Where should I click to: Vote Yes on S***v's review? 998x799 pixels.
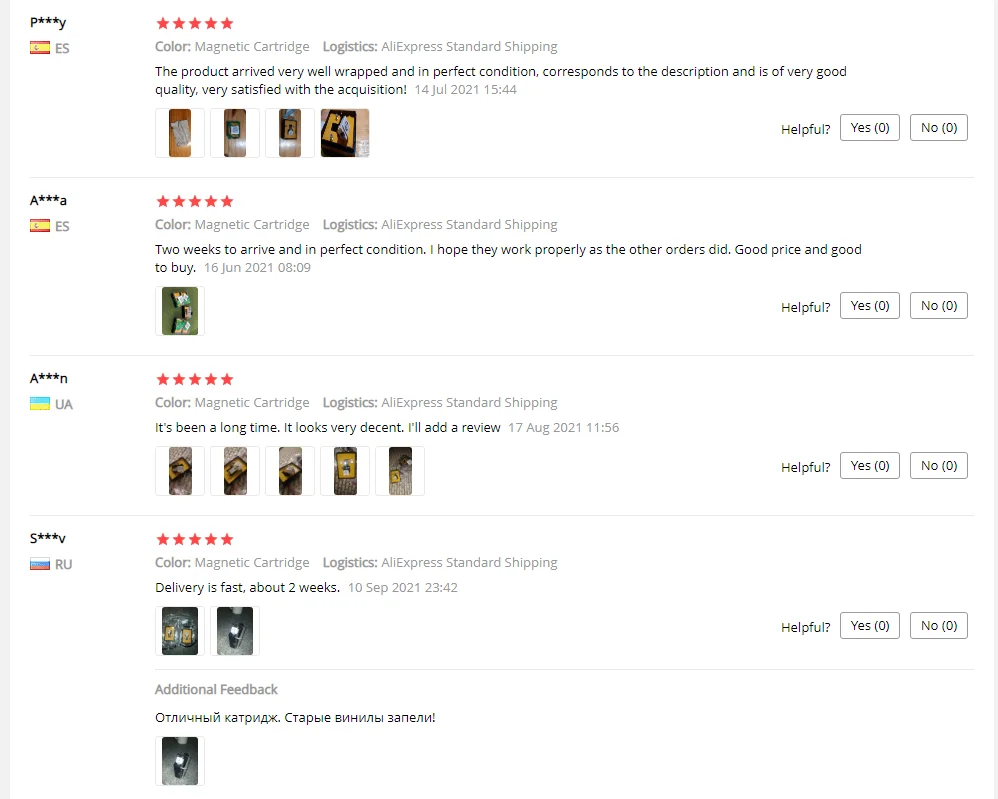(869, 625)
